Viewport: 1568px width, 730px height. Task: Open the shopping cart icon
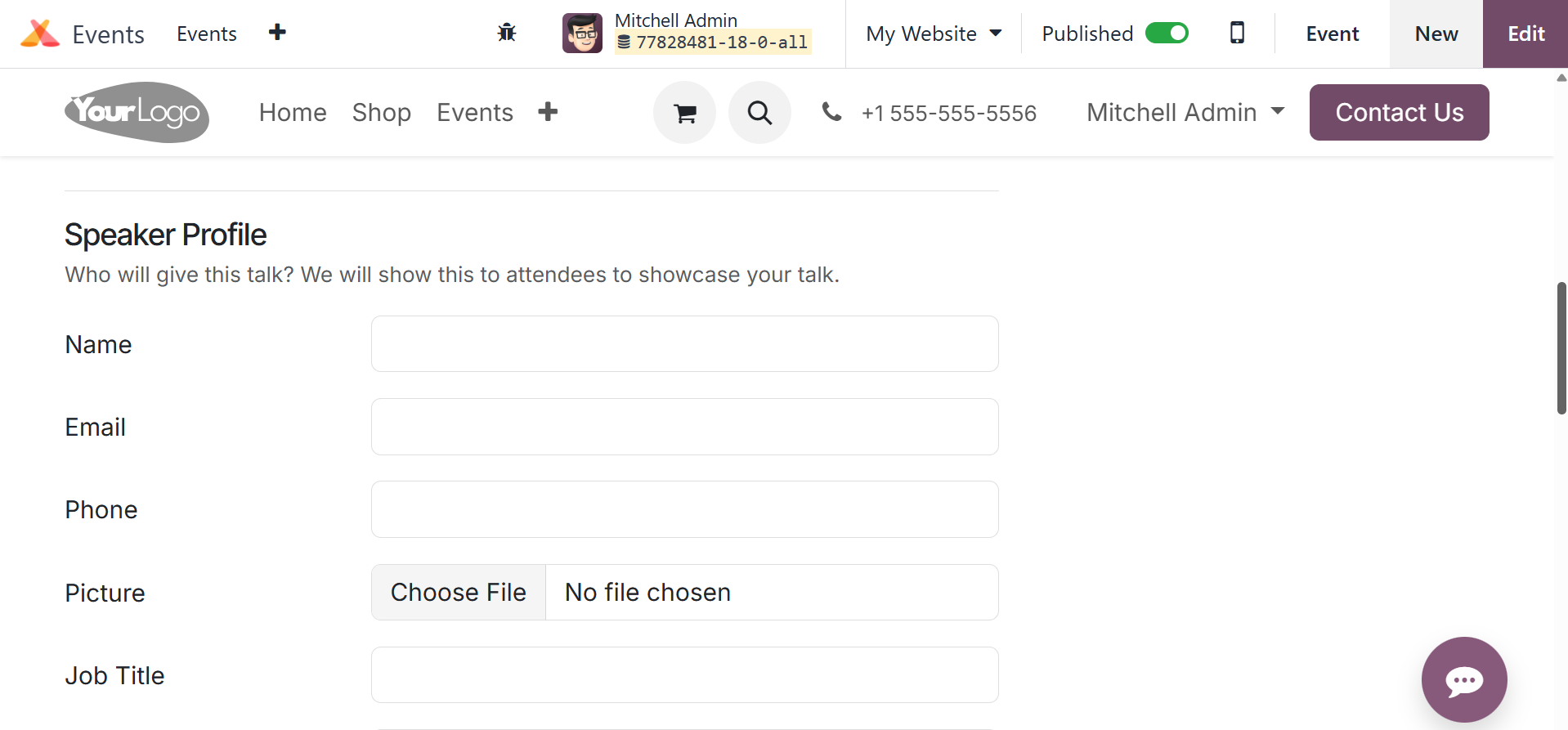point(685,113)
